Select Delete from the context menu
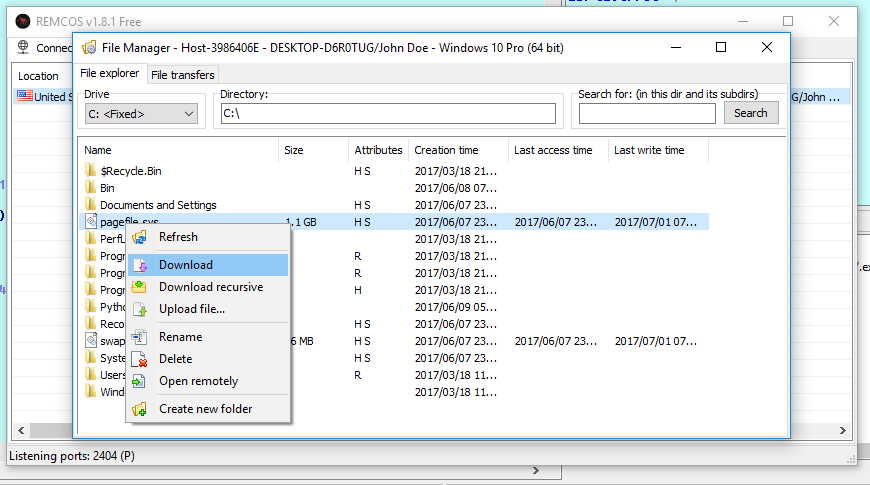The image size is (870, 485). 208,359
